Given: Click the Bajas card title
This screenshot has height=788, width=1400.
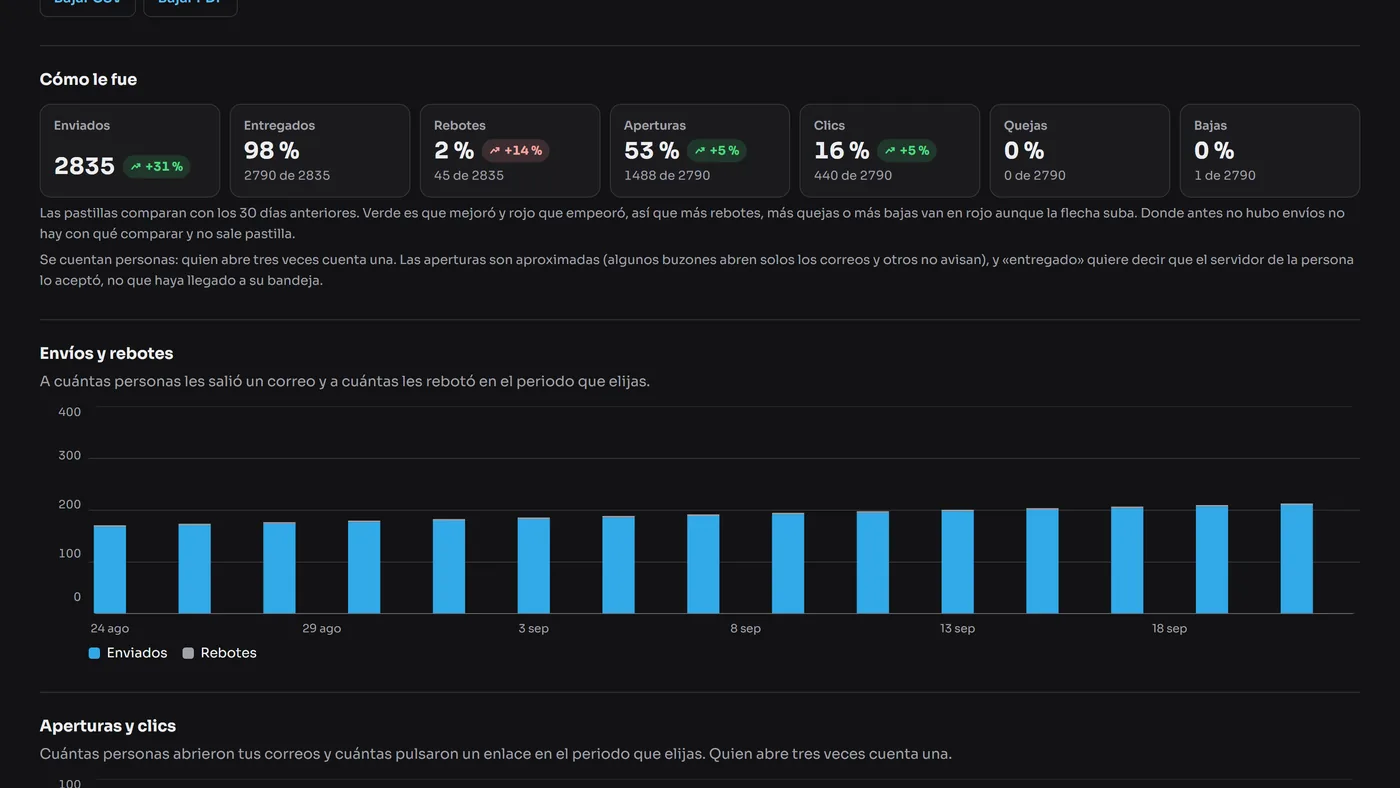Looking at the screenshot, I should pos(1210,126).
